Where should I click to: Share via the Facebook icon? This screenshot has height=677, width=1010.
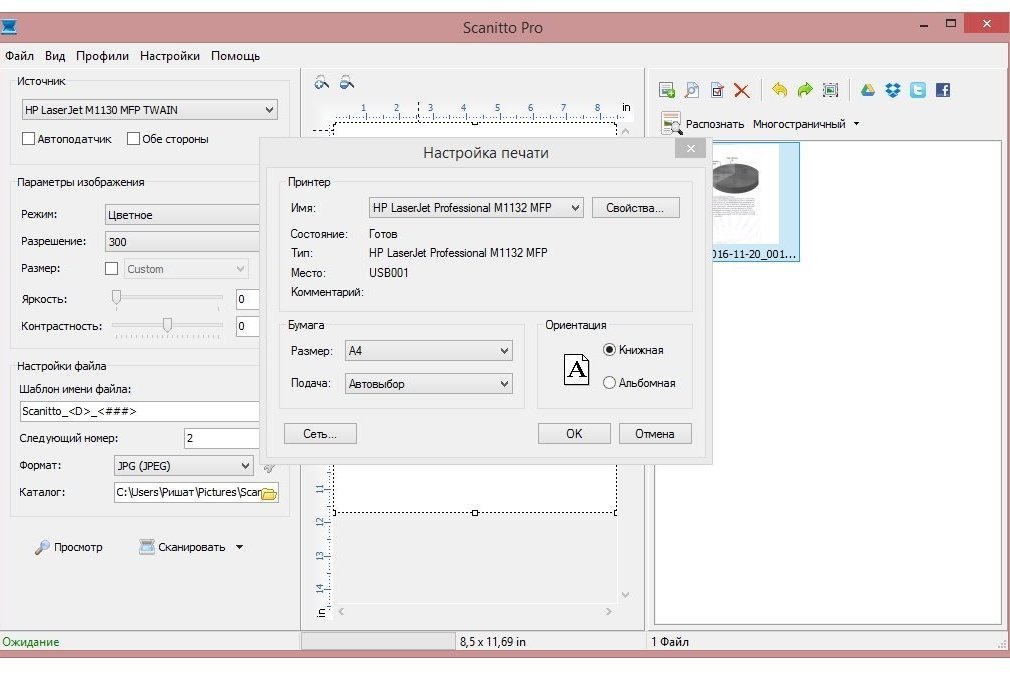pyautogui.click(x=943, y=90)
